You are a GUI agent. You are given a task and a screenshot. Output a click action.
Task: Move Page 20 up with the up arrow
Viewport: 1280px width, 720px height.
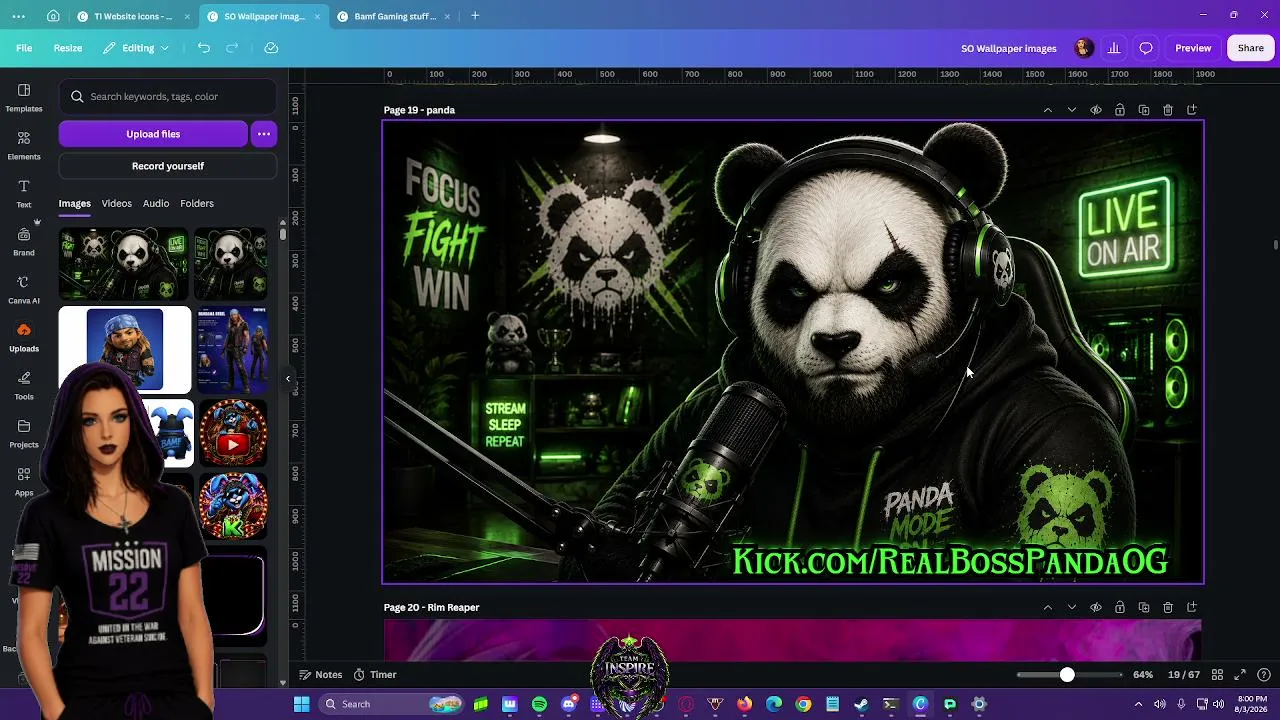pyautogui.click(x=1048, y=607)
